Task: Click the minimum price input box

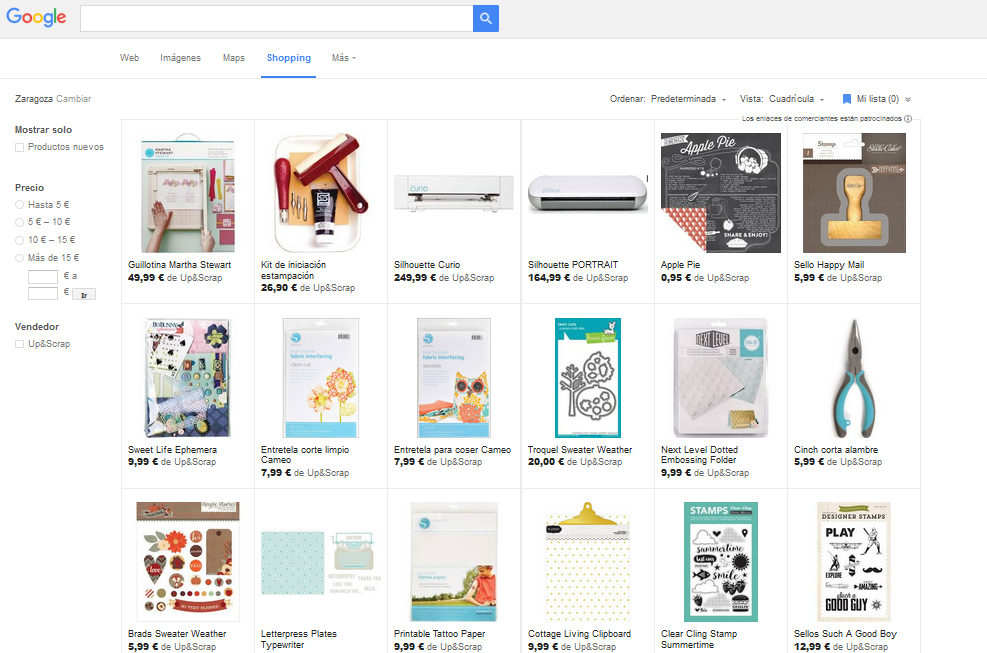Action: pyautogui.click(x=43, y=276)
